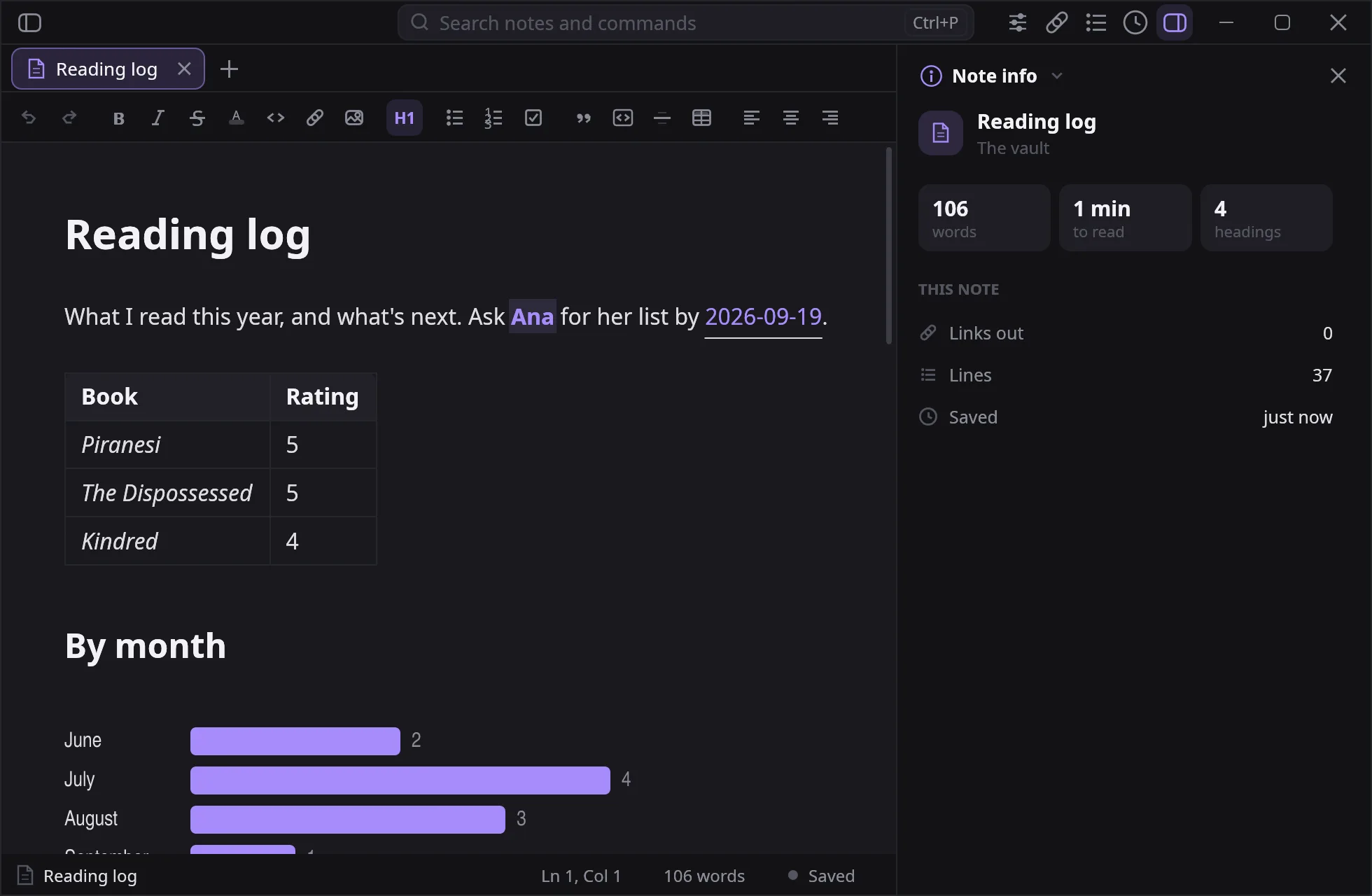This screenshot has height=896, width=1372.
Task: Insert a bulleted list
Action: tap(455, 118)
